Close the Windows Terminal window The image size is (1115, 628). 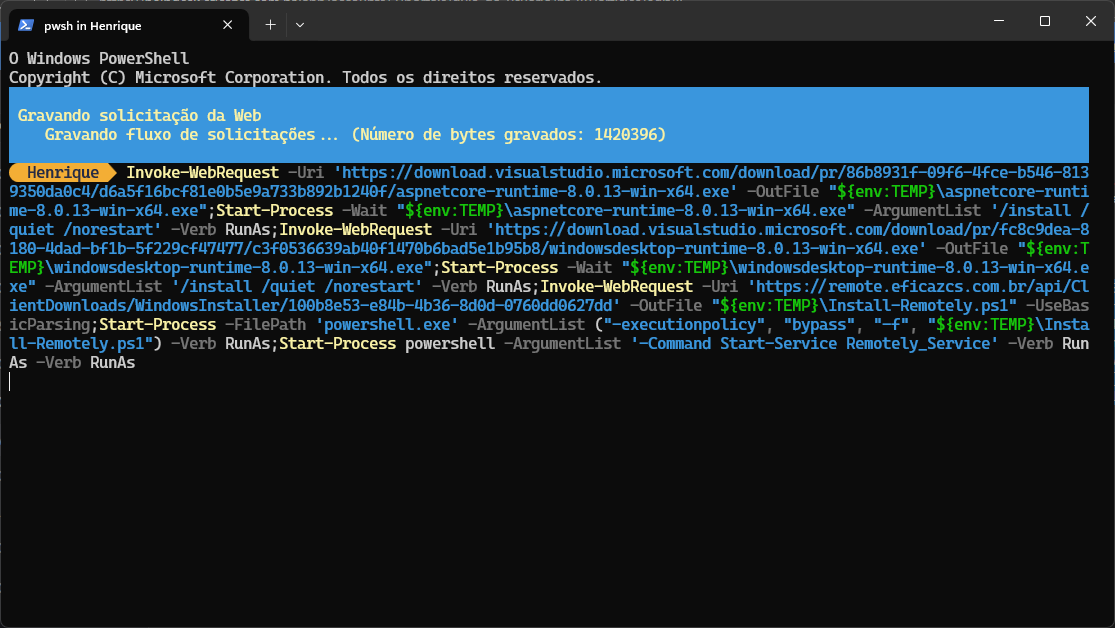click(1090, 21)
